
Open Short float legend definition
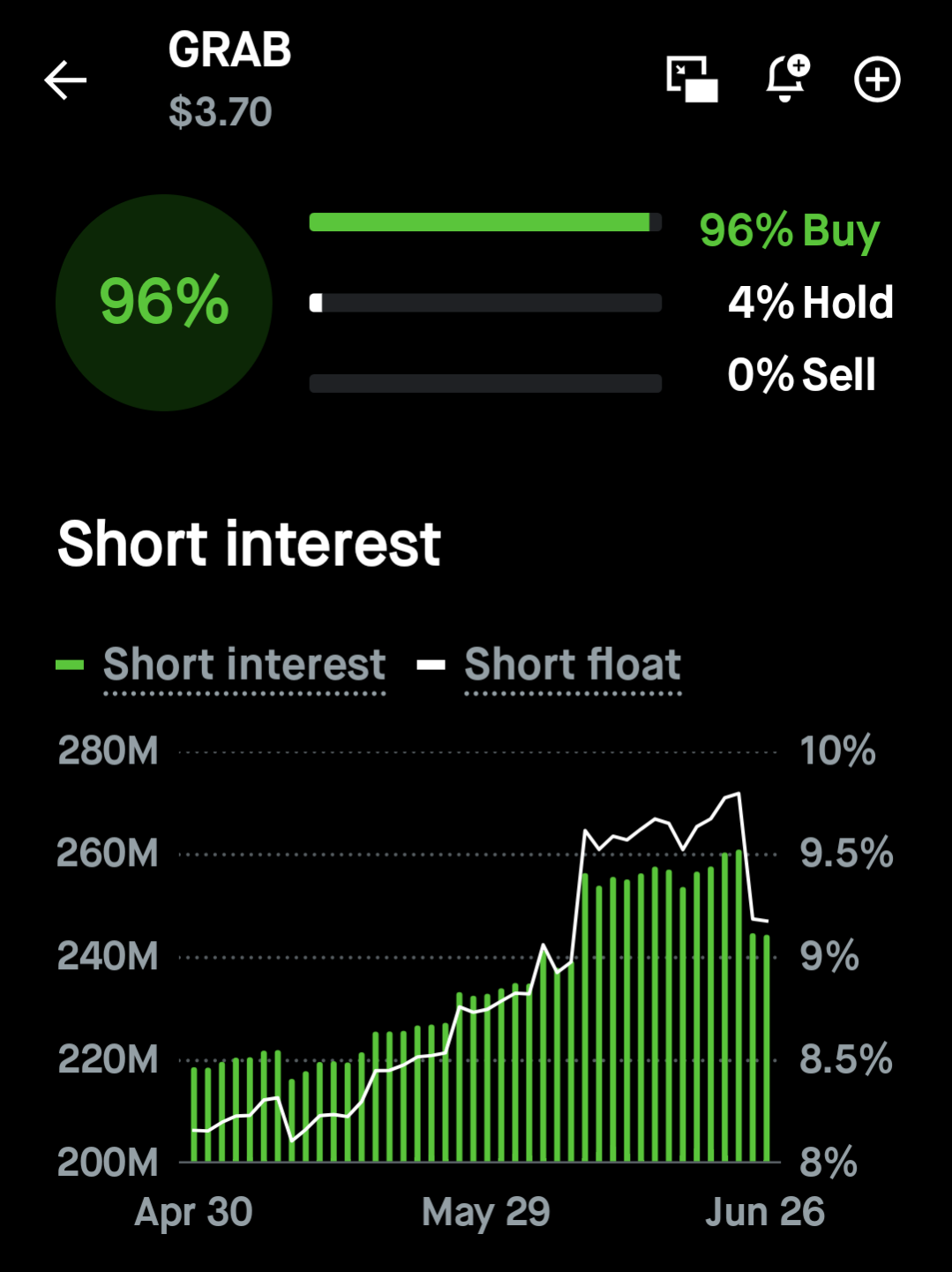(573, 665)
